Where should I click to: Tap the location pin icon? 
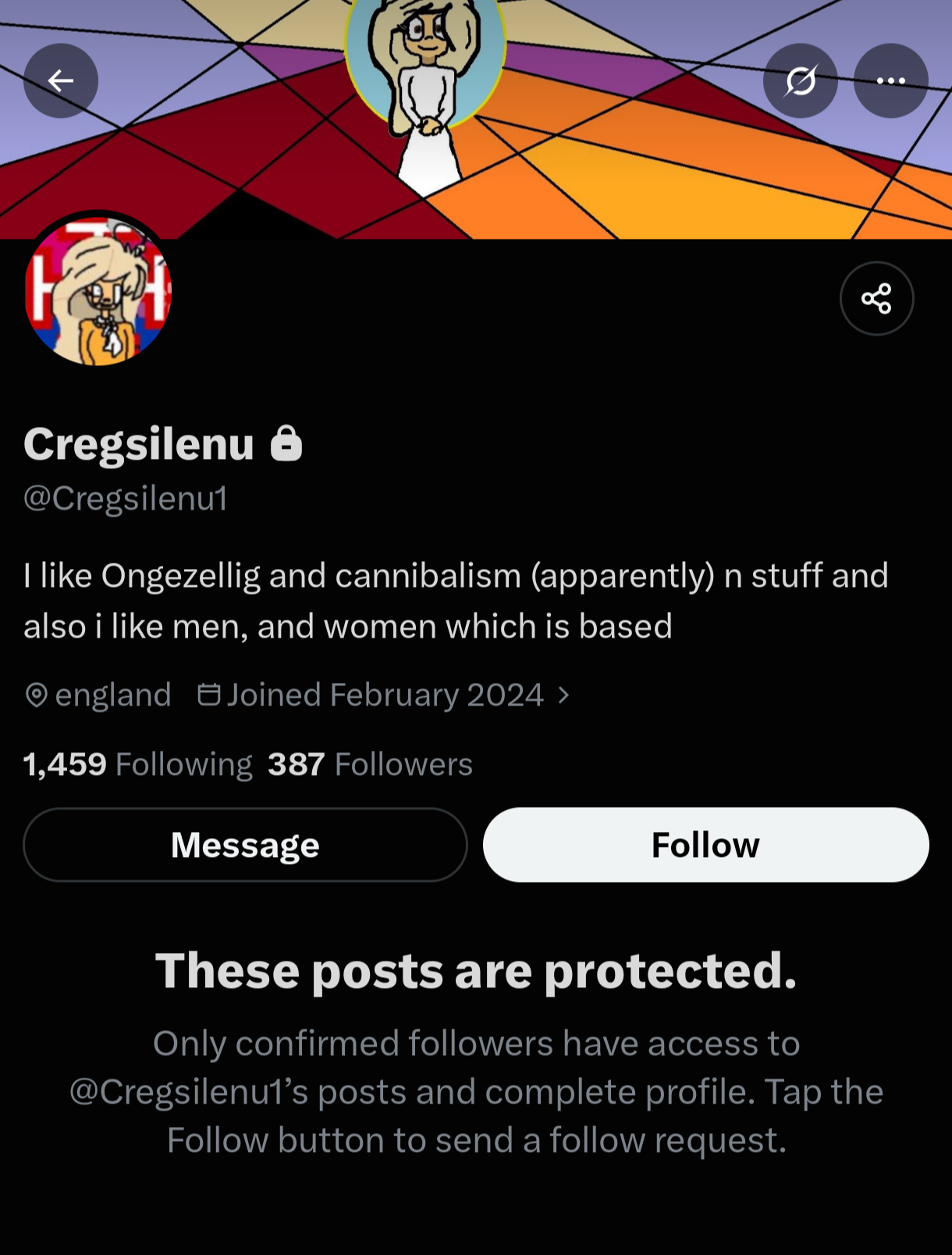coord(37,695)
